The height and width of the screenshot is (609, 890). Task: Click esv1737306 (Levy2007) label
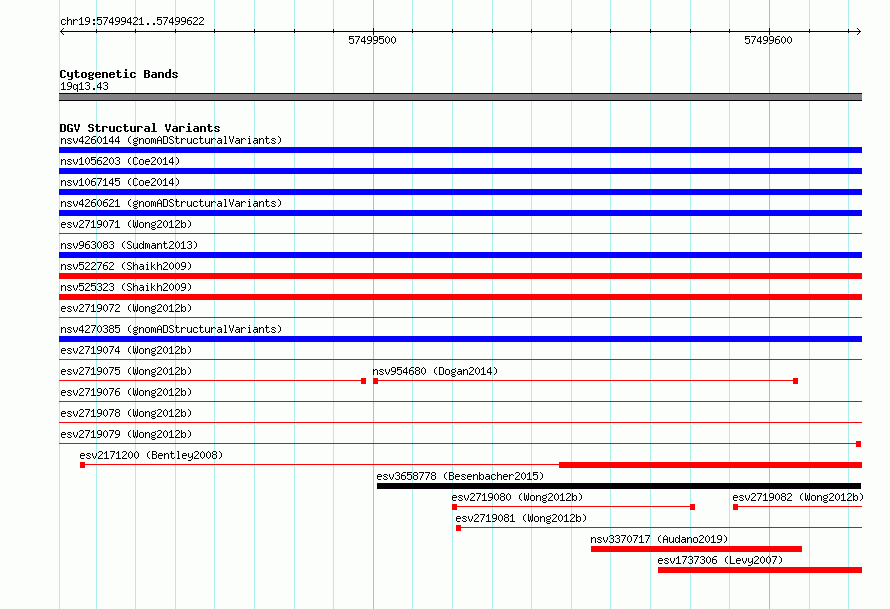[720, 560]
